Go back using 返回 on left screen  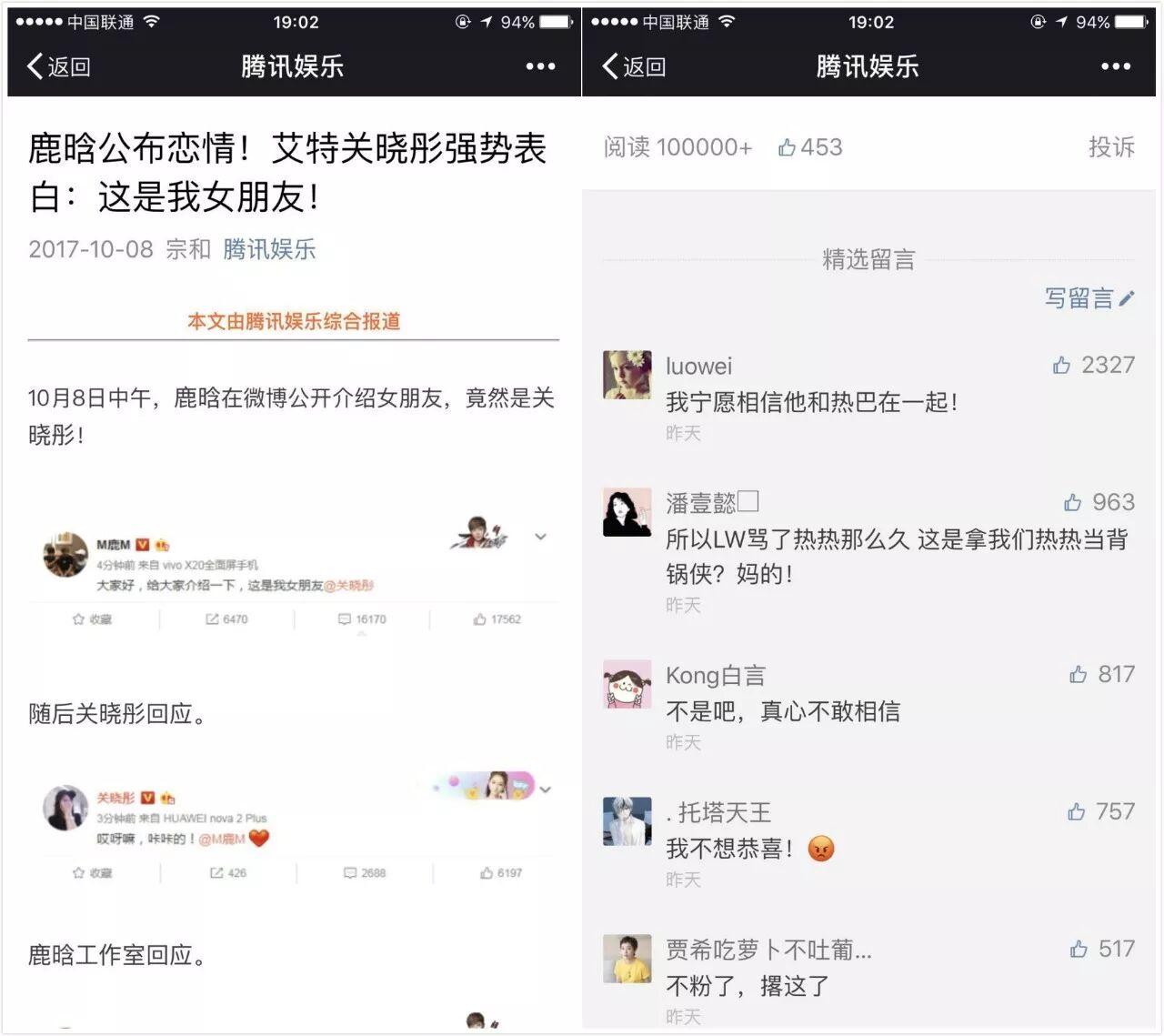pyautogui.click(x=59, y=66)
